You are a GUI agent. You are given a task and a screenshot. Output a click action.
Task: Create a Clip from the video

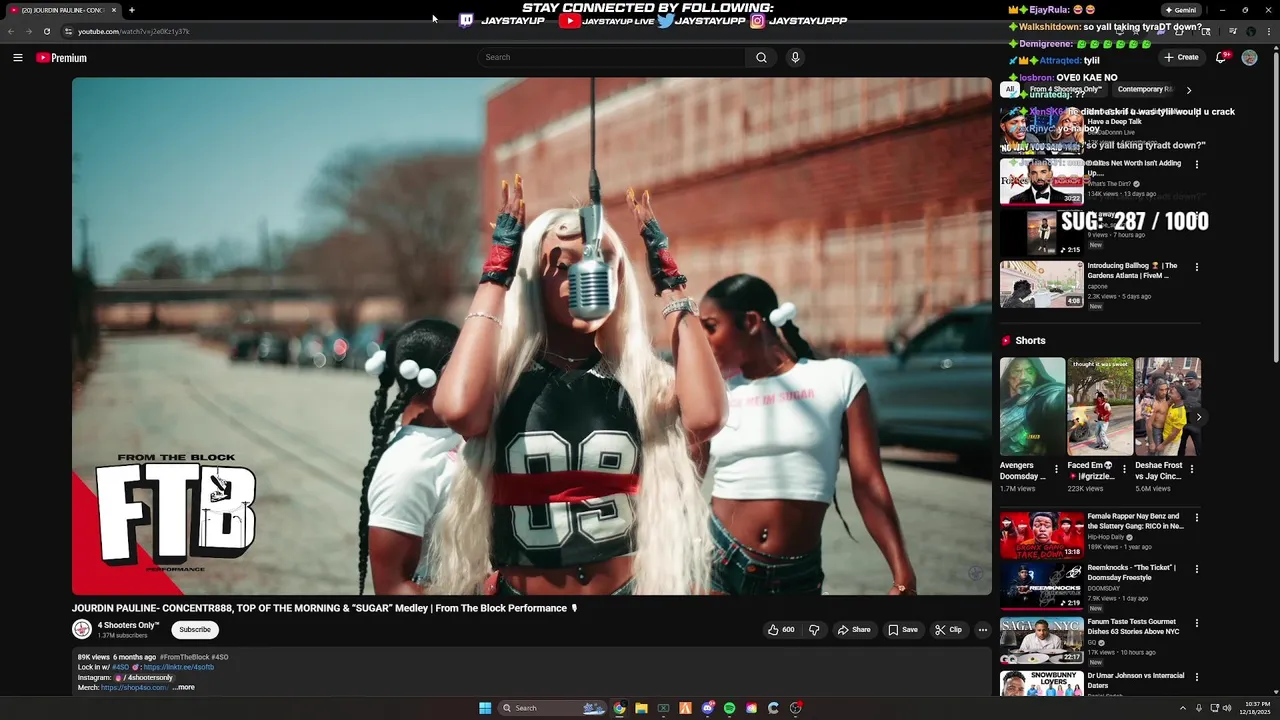tap(948, 630)
